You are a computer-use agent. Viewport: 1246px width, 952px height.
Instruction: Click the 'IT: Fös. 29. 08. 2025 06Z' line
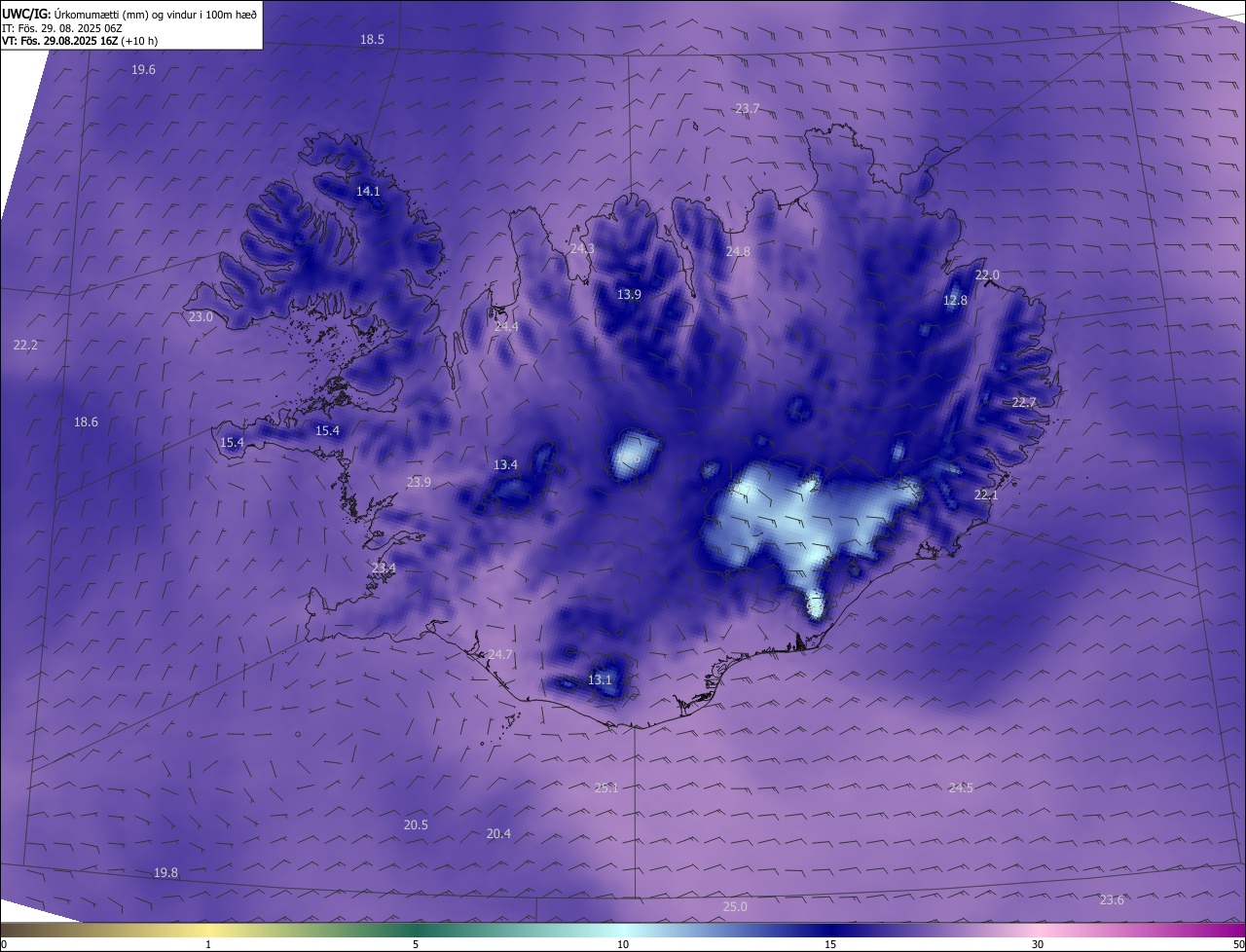click(x=61, y=28)
